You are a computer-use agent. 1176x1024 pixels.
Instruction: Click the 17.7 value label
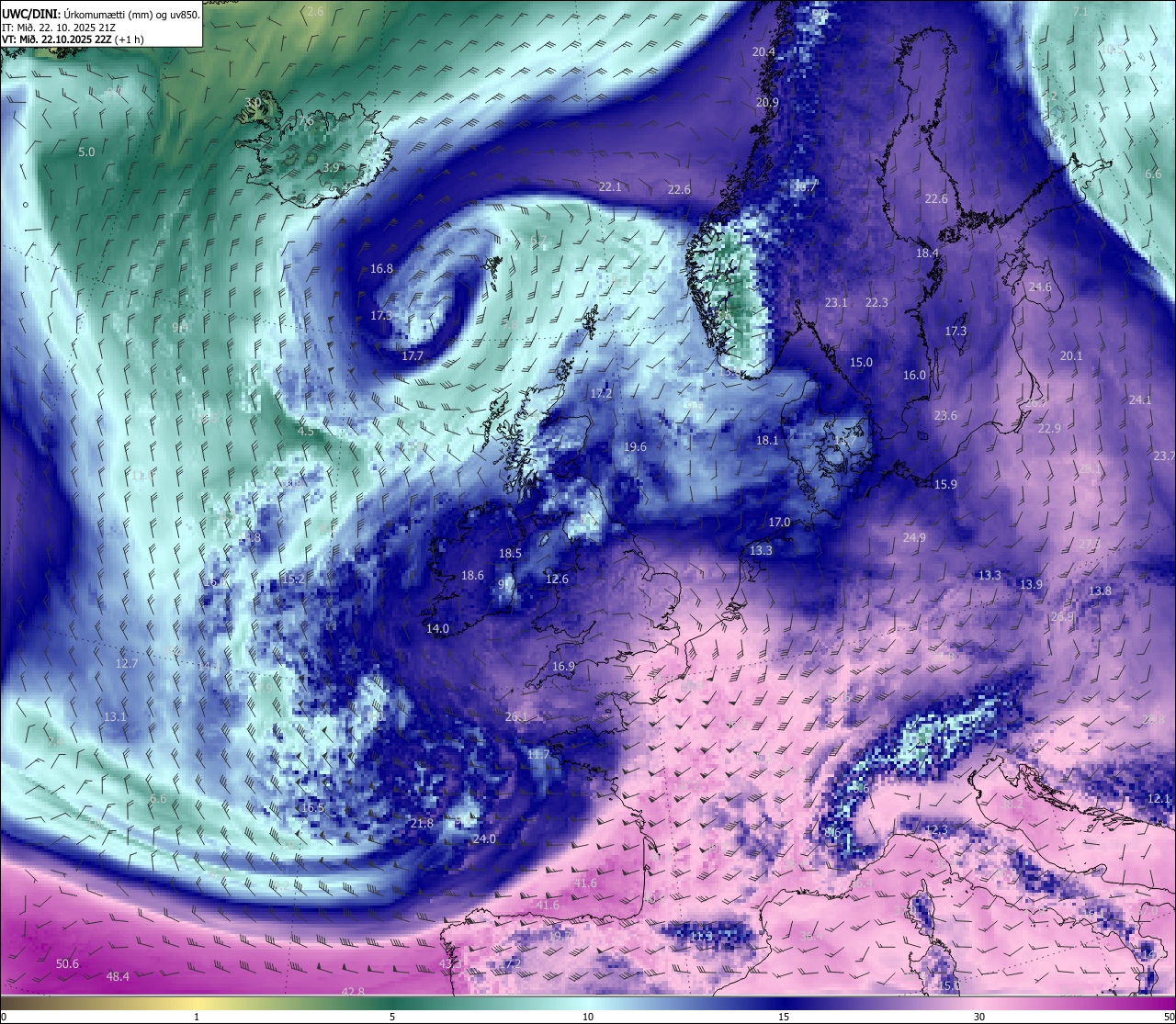(x=413, y=355)
